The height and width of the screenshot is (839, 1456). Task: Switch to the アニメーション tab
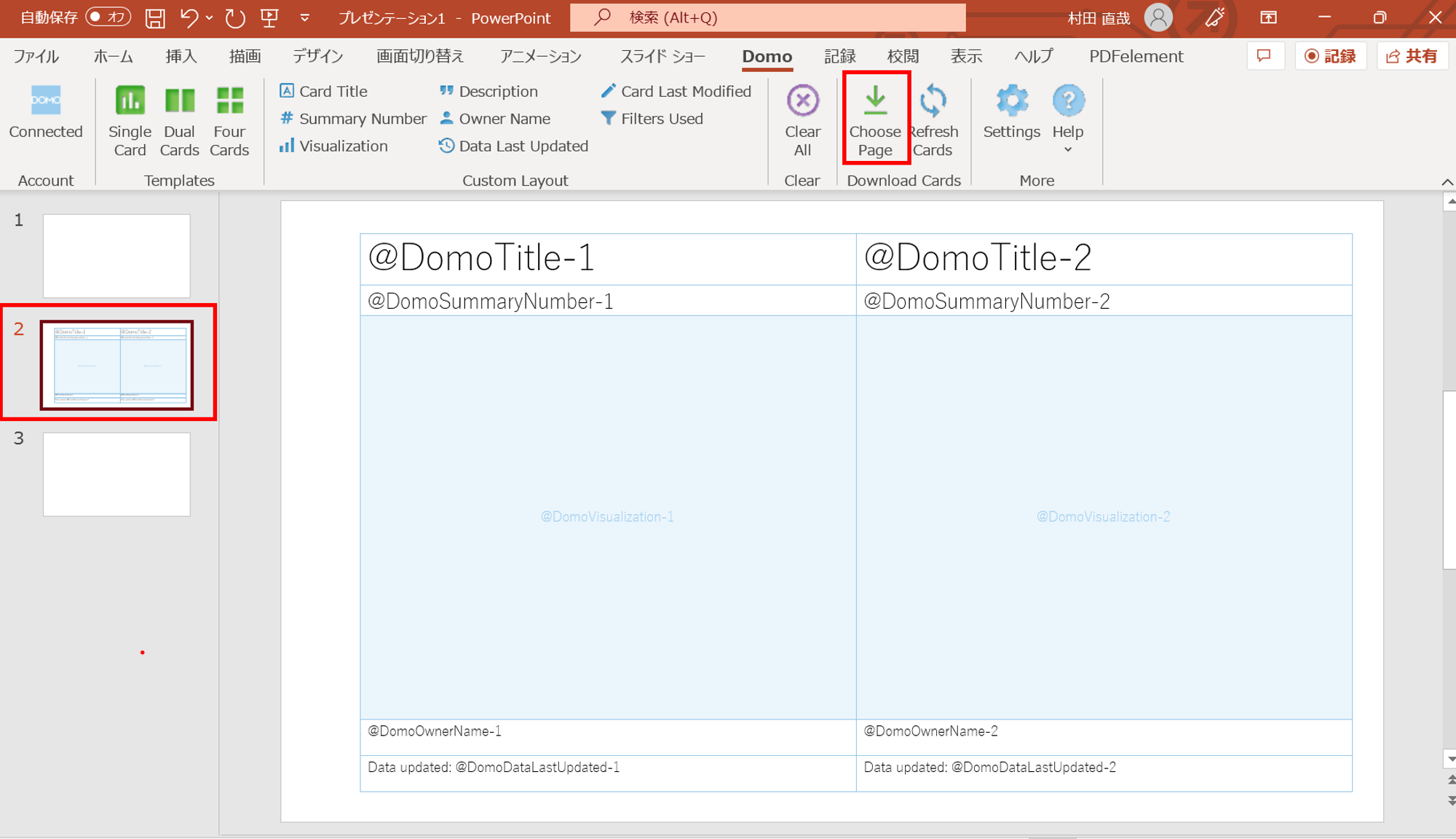(540, 56)
